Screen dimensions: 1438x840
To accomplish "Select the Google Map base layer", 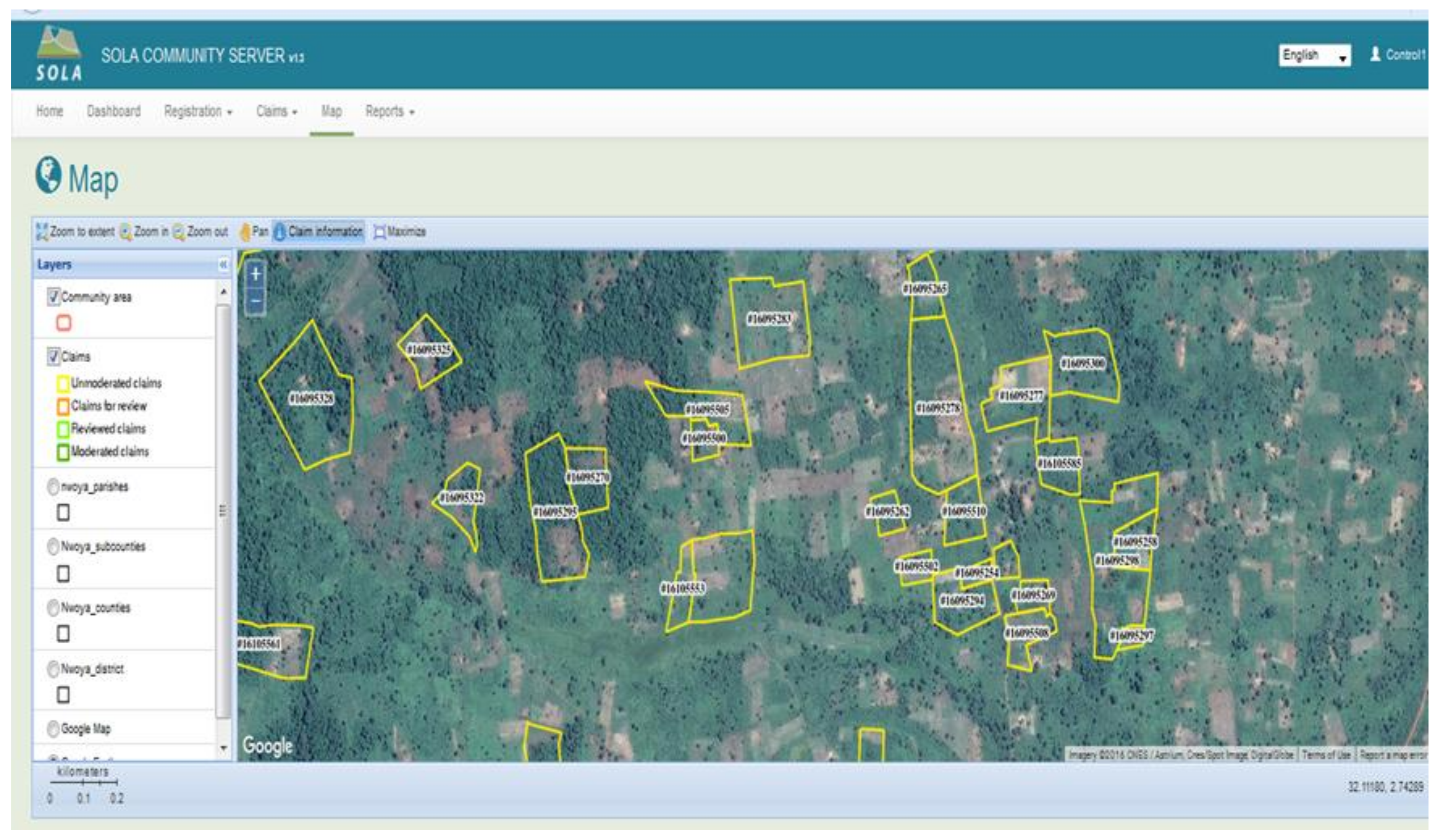I will [x=53, y=729].
